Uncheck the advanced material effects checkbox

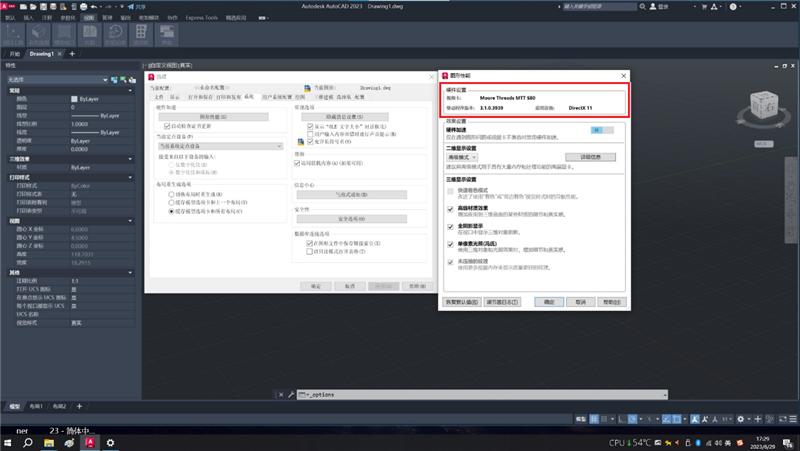coord(450,209)
